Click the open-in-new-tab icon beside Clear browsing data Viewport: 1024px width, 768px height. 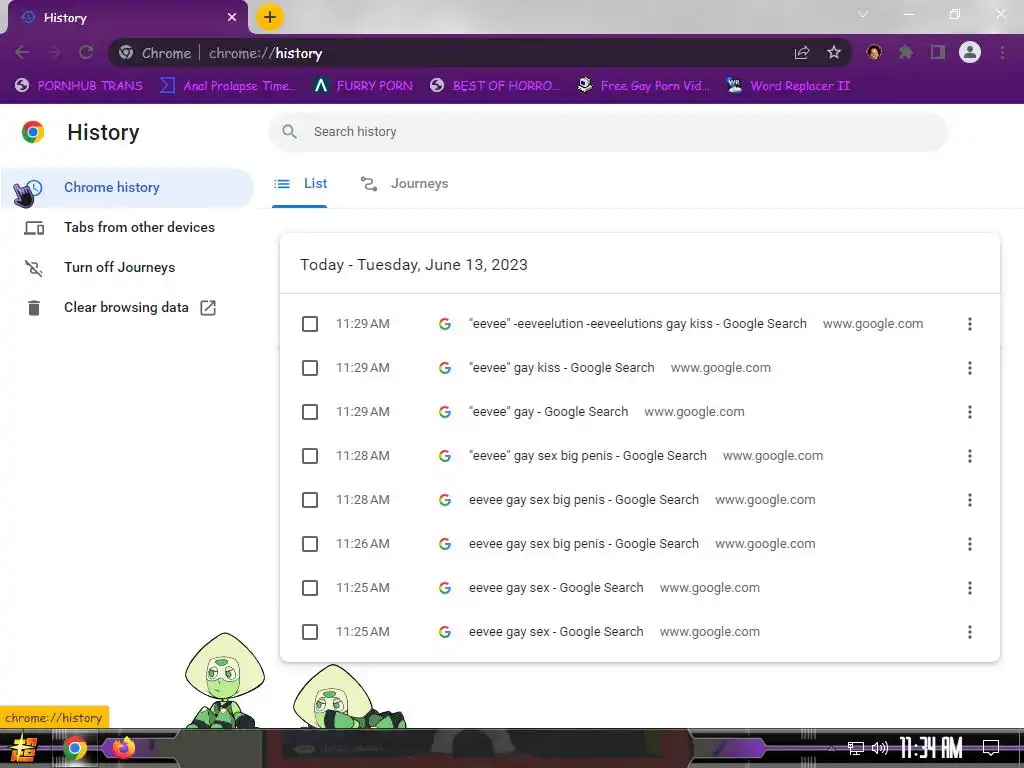pyautogui.click(x=208, y=308)
